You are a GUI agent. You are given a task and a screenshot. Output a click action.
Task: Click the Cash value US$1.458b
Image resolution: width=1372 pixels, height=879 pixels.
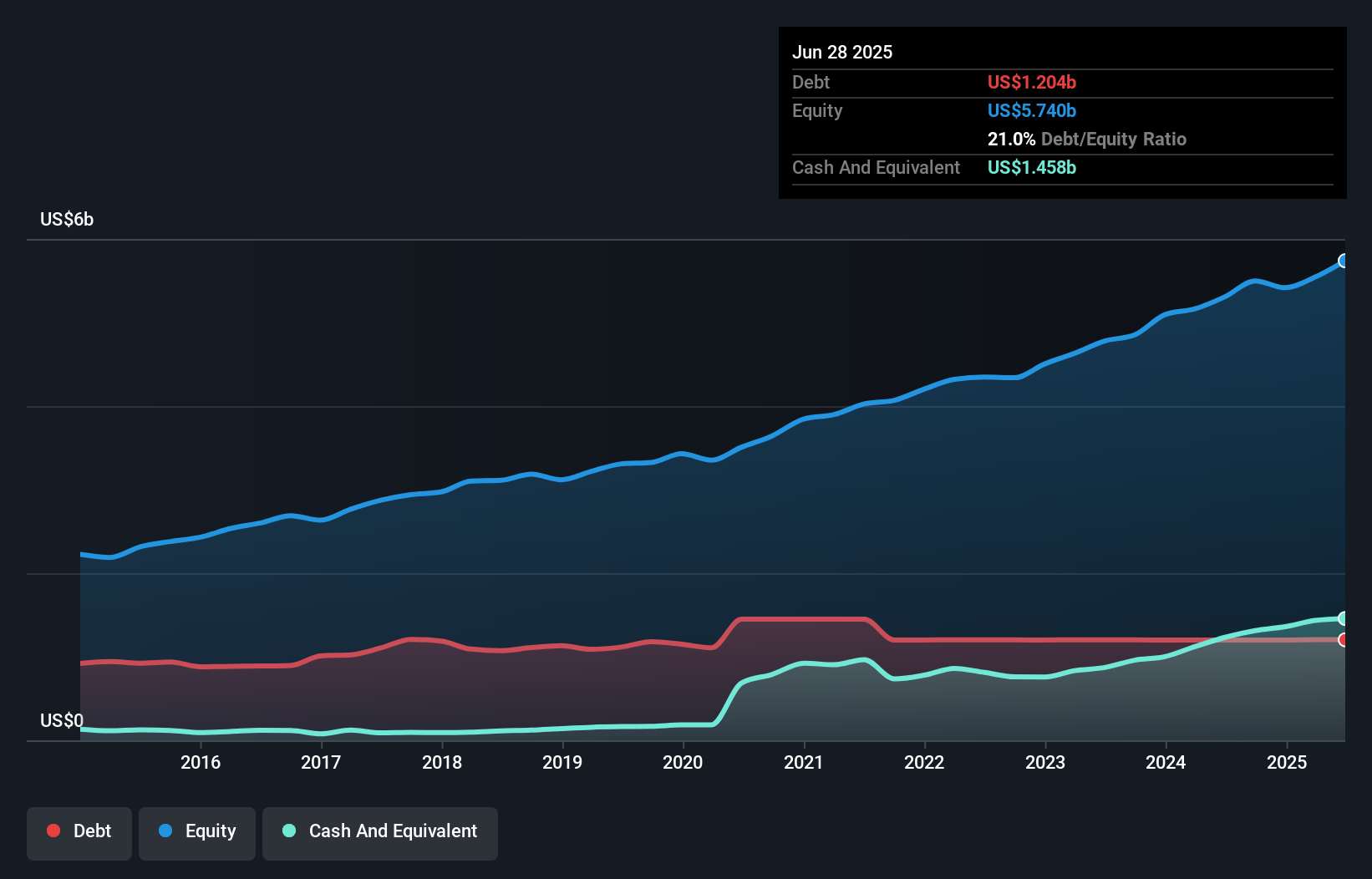pos(1032,167)
